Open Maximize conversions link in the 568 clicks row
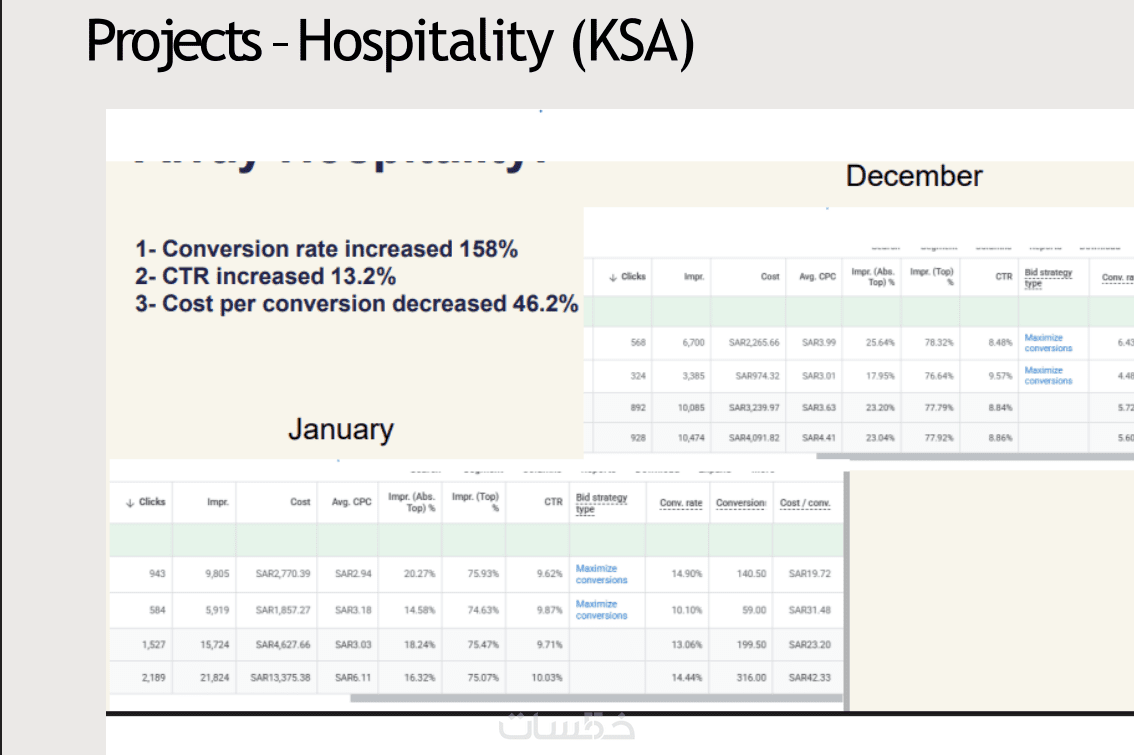The height and width of the screenshot is (755, 1134). coord(1048,343)
